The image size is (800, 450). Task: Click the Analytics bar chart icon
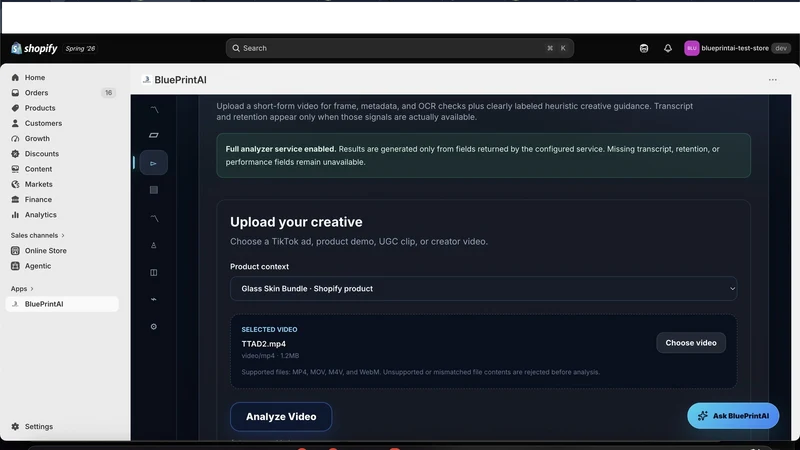click(15, 215)
